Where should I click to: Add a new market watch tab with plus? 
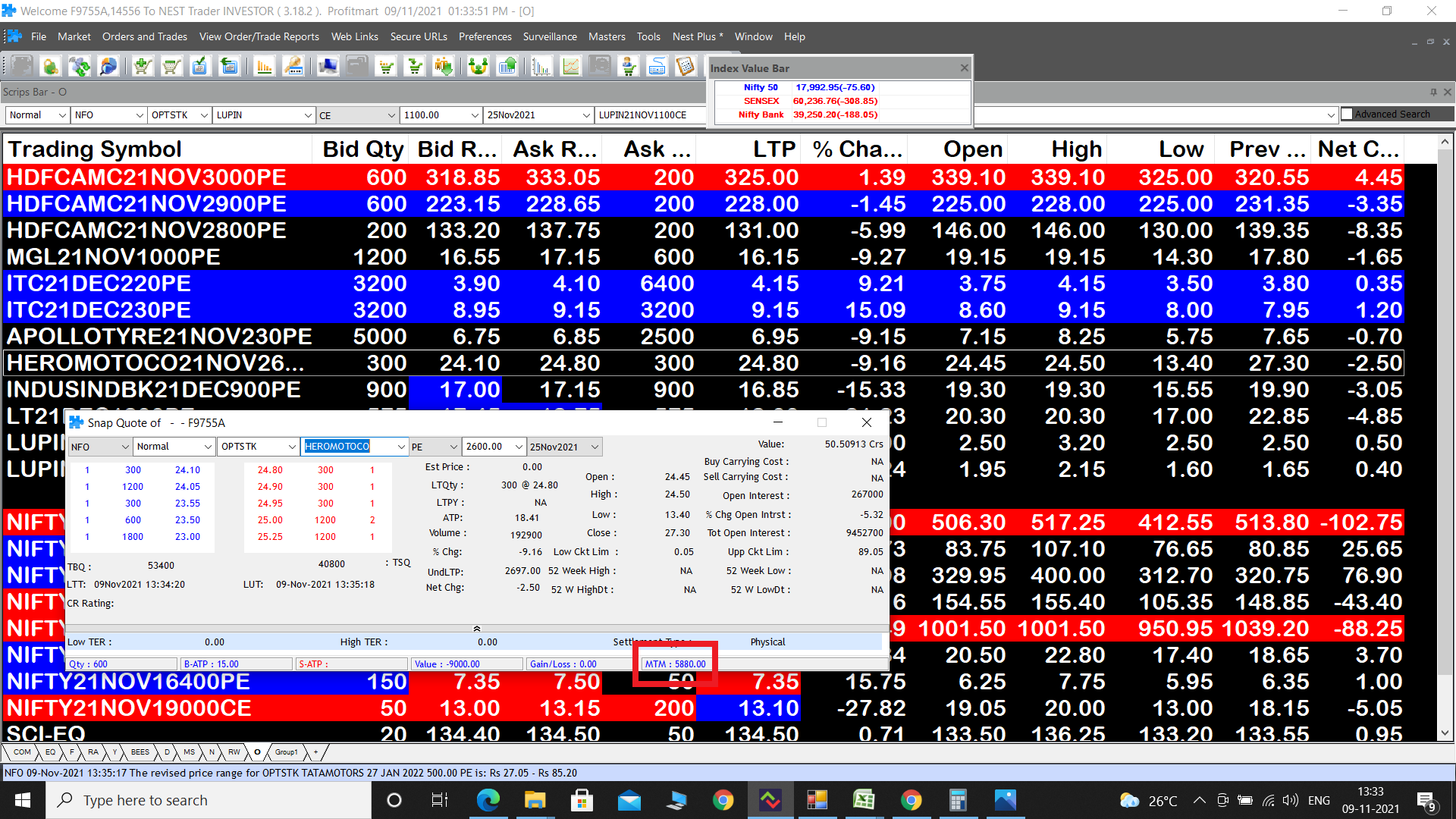(315, 752)
